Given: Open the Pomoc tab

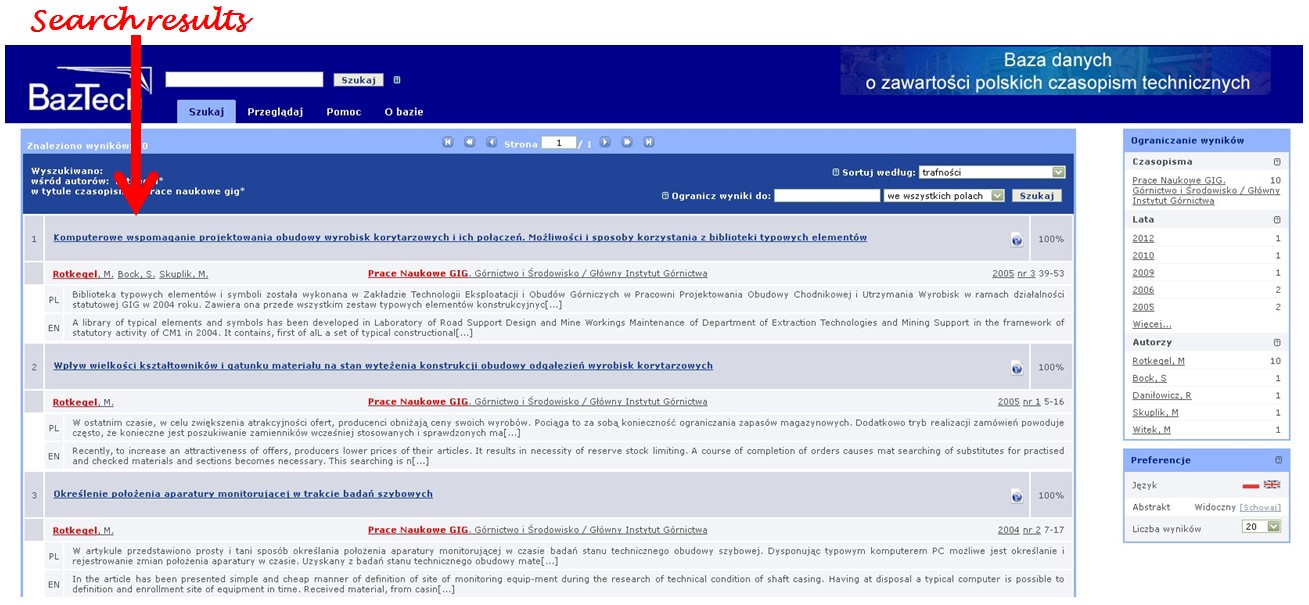Looking at the screenshot, I should coord(343,112).
